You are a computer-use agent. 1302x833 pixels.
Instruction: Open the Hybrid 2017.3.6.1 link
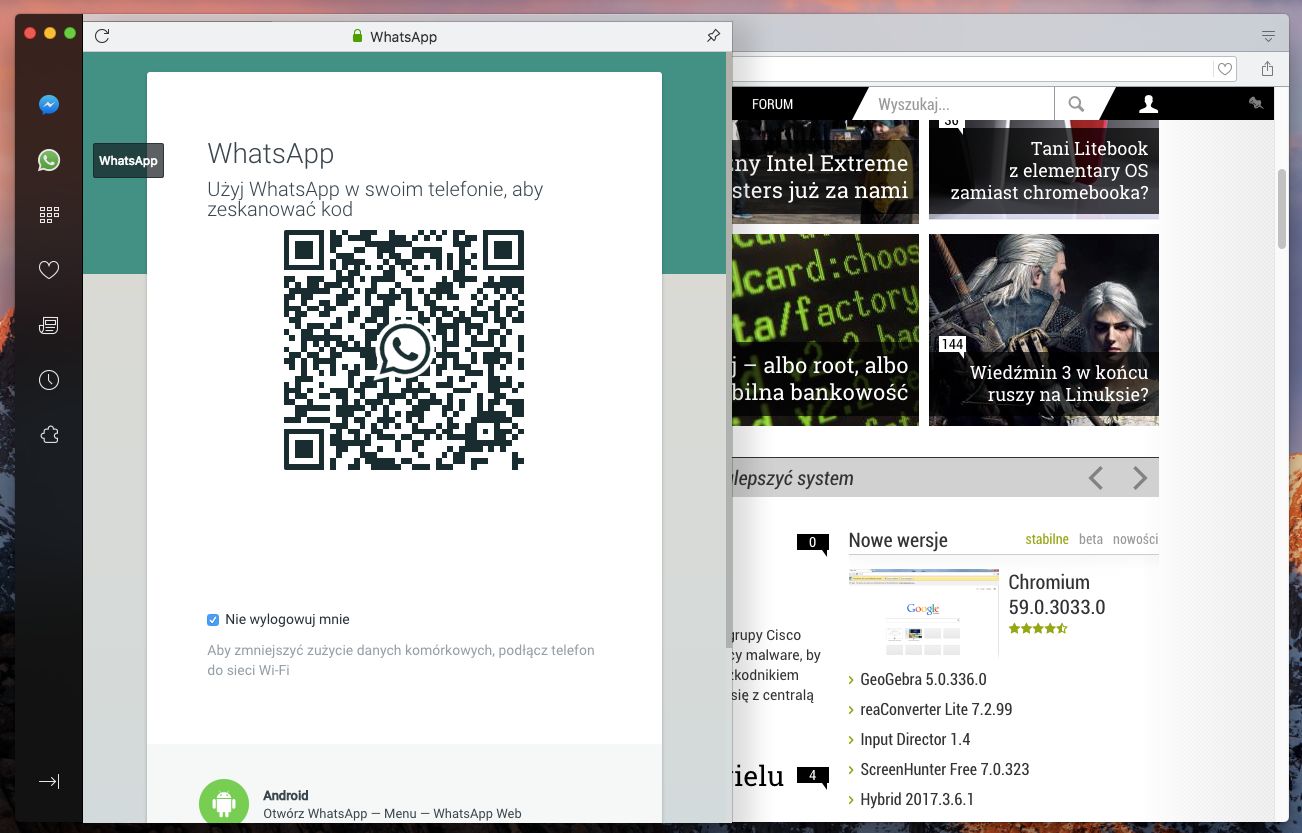pyautogui.click(x=917, y=799)
